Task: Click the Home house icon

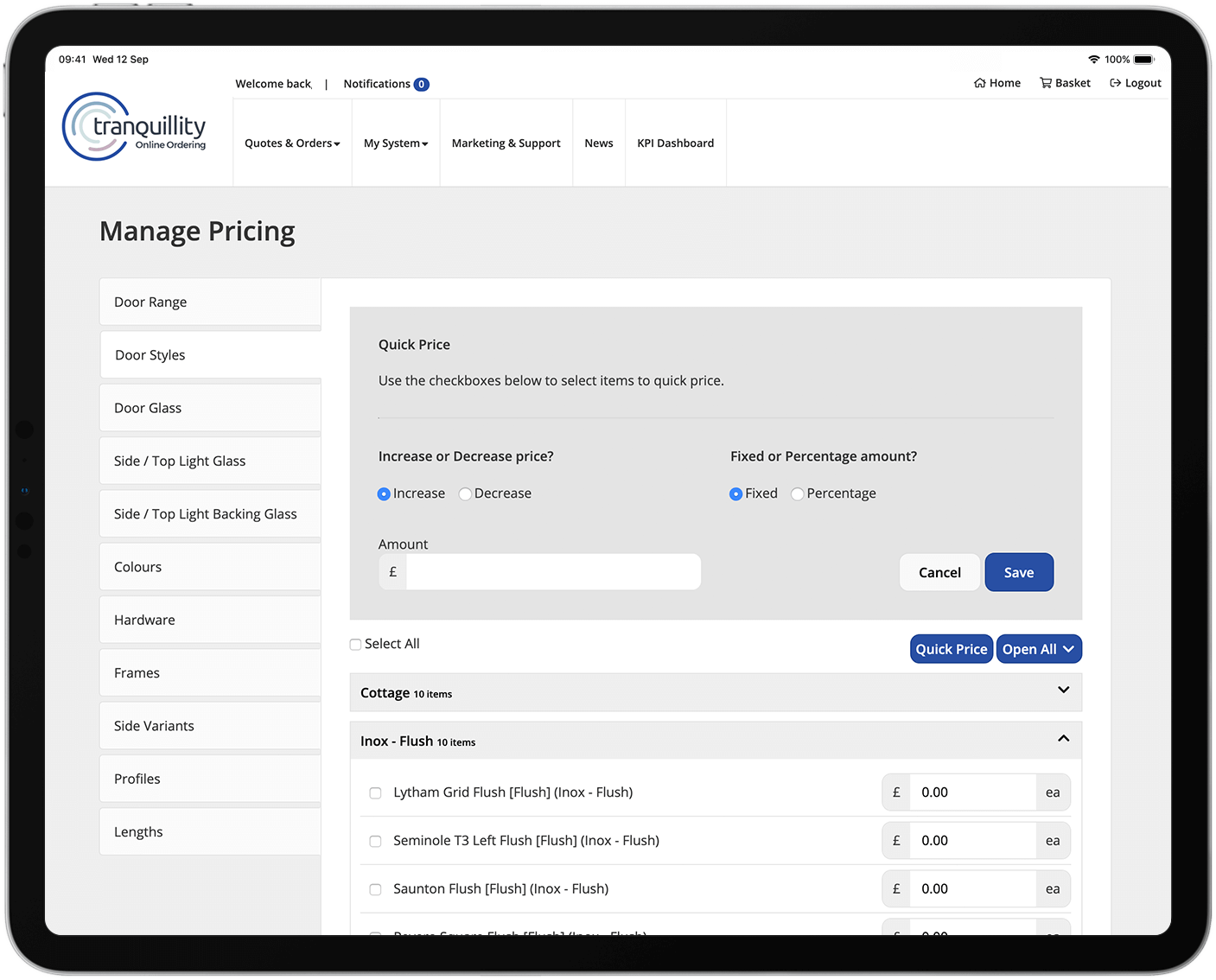Action: (980, 84)
